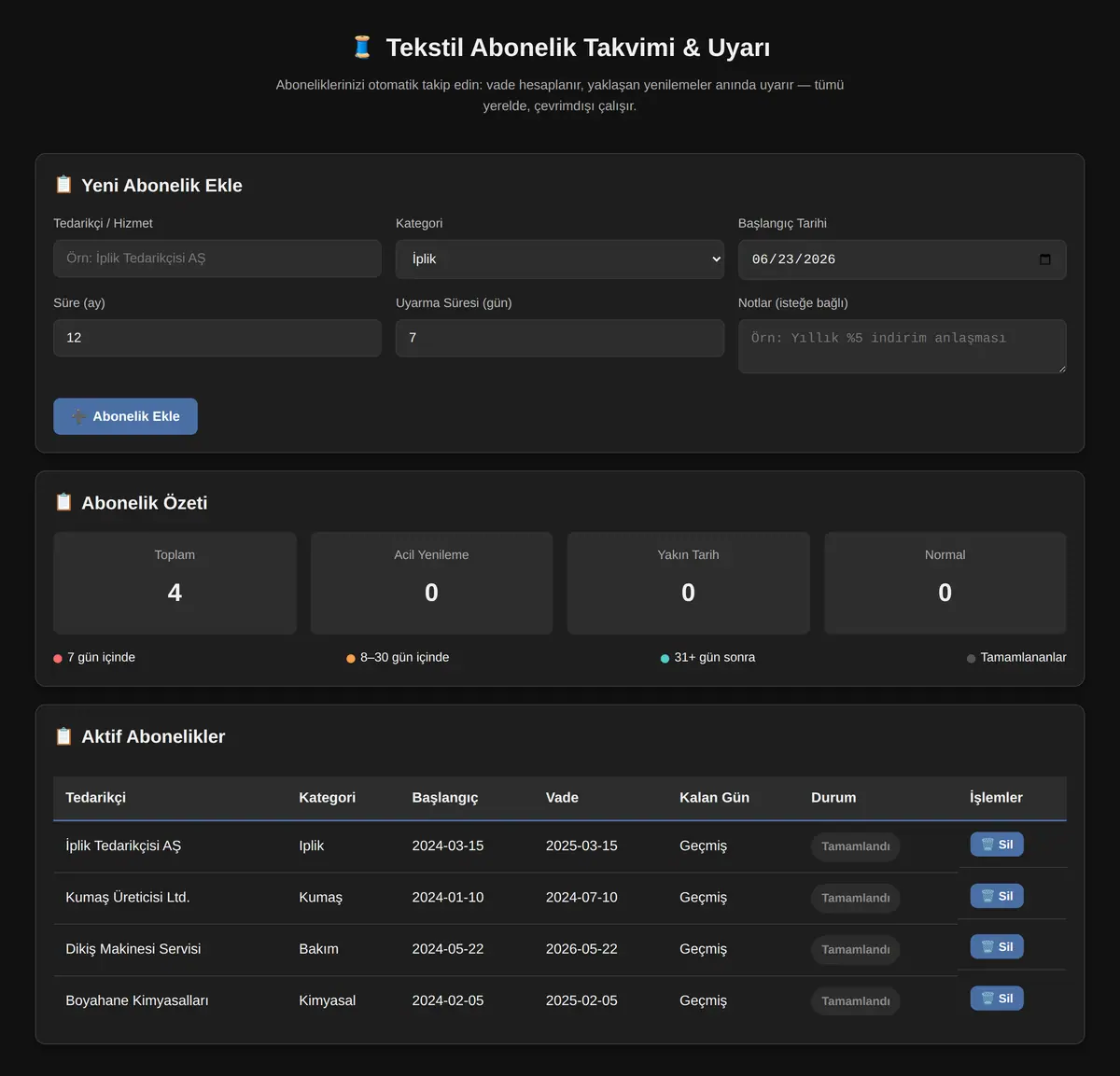The width and height of the screenshot is (1120, 1076).
Task: Click trash icon for İplik Tedarikçisi AŞ row
Action: [x=987, y=845]
